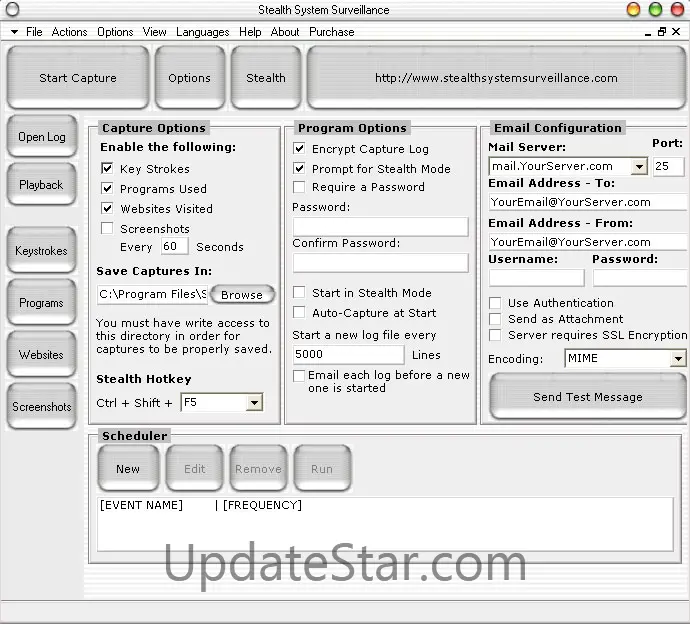Open the Stealth Hotkey F5 dropdown

pyautogui.click(x=254, y=402)
